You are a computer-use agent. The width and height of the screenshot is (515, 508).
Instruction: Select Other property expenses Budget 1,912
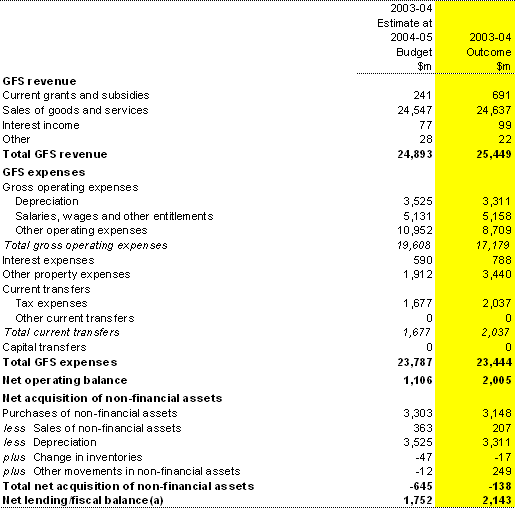point(418,274)
